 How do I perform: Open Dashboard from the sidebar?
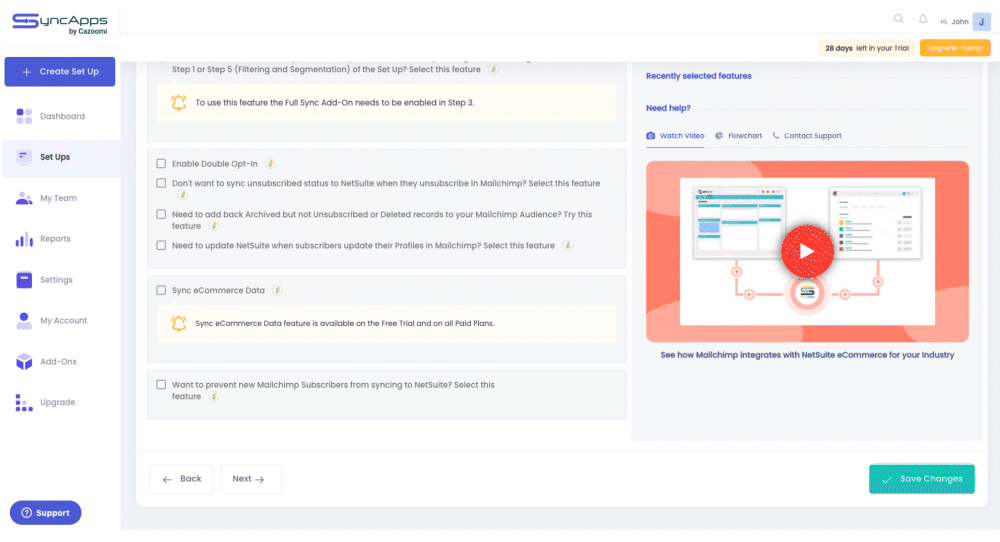click(x=61, y=116)
